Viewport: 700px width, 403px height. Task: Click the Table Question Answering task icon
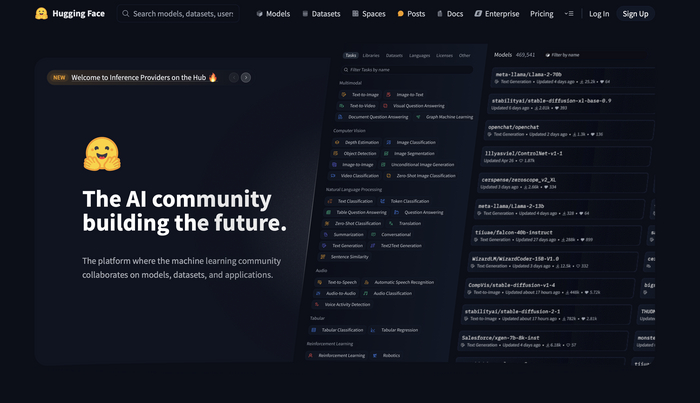tap(328, 212)
